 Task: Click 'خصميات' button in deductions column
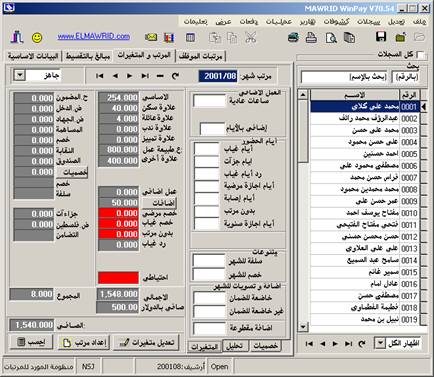[x=72, y=172]
